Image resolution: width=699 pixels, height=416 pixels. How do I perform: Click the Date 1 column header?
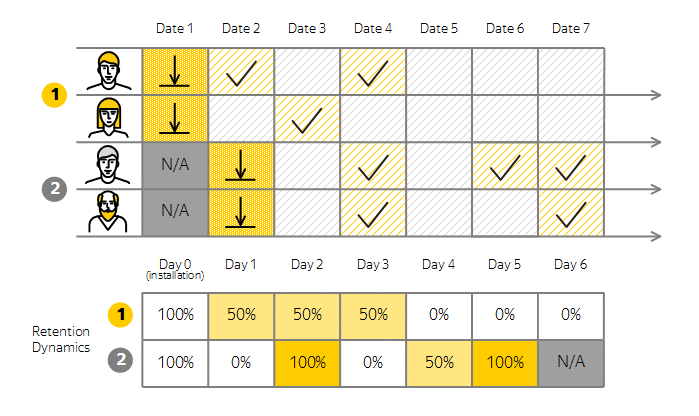pos(175,29)
